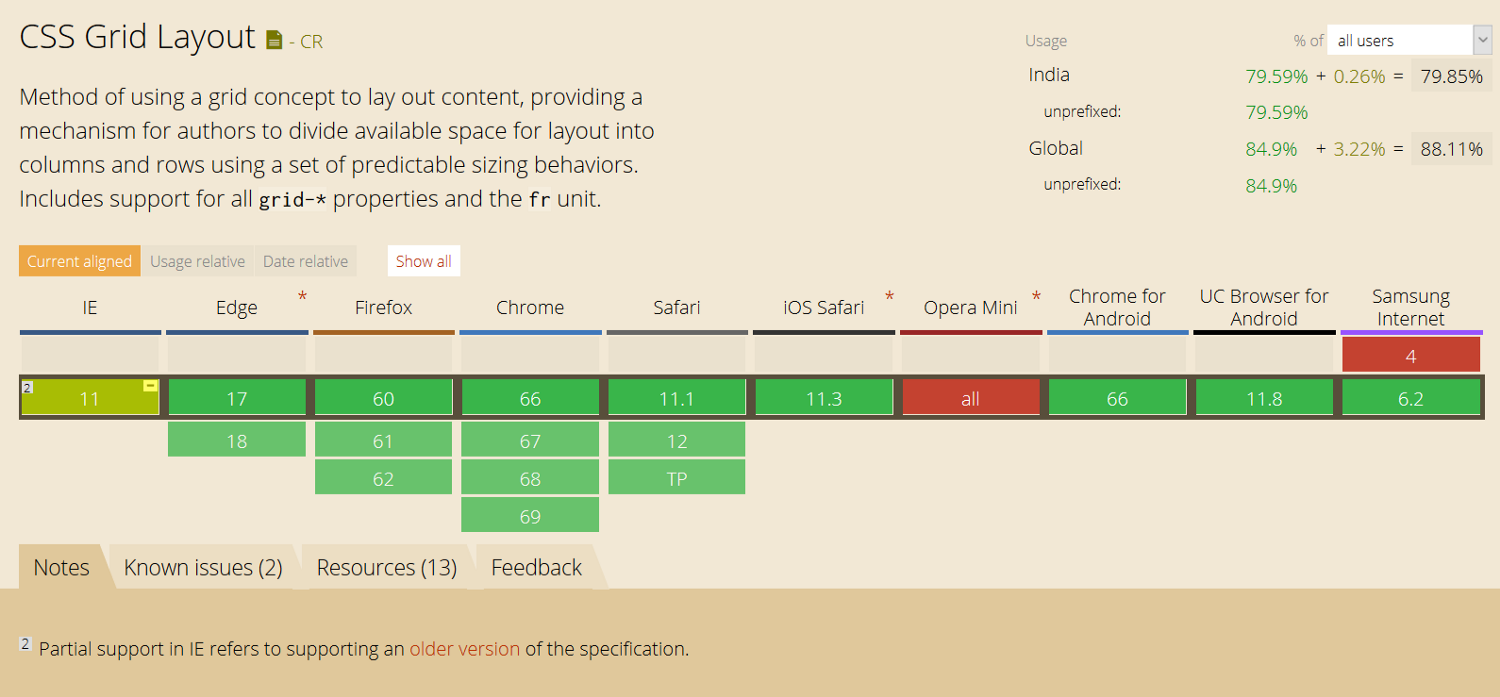Select the Chrome 69 version cell

(x=530, y=516)
